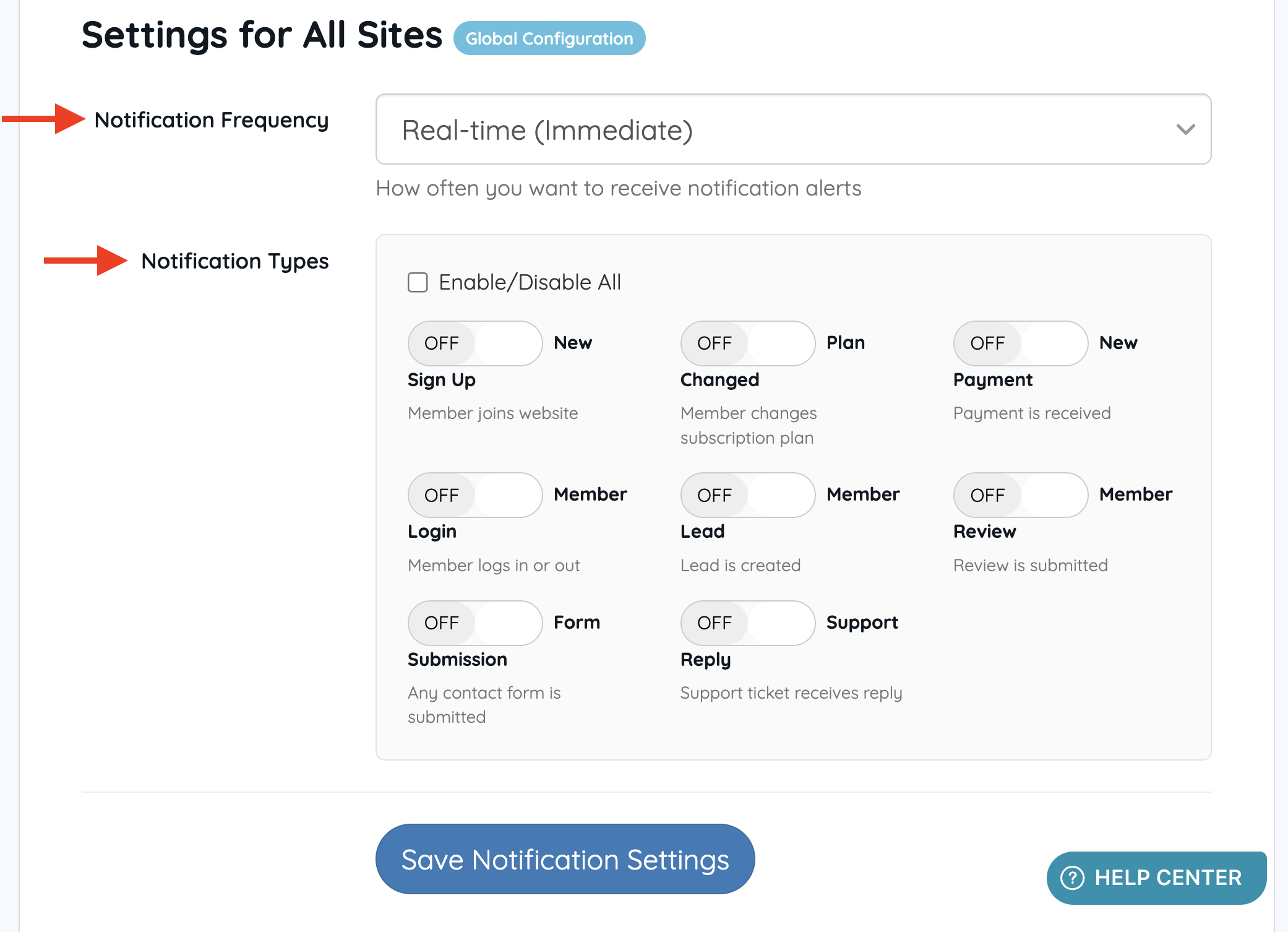Click the Notification Frequency dropdown chevron

pos(1185,130)
